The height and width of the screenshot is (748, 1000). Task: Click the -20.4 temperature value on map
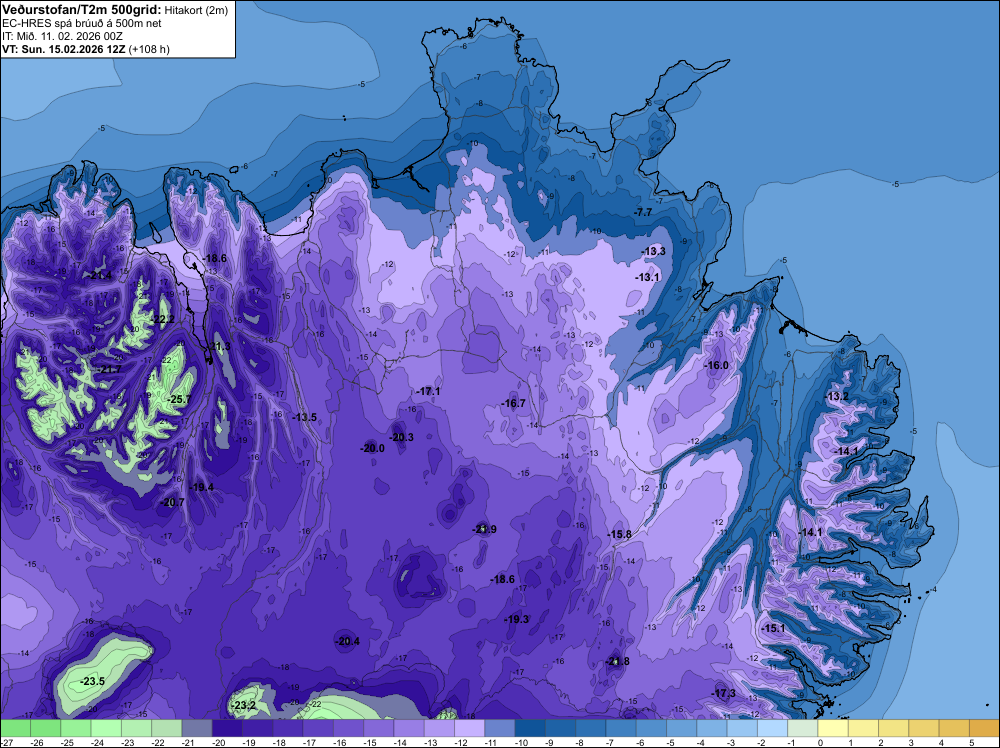coord(348,641)
